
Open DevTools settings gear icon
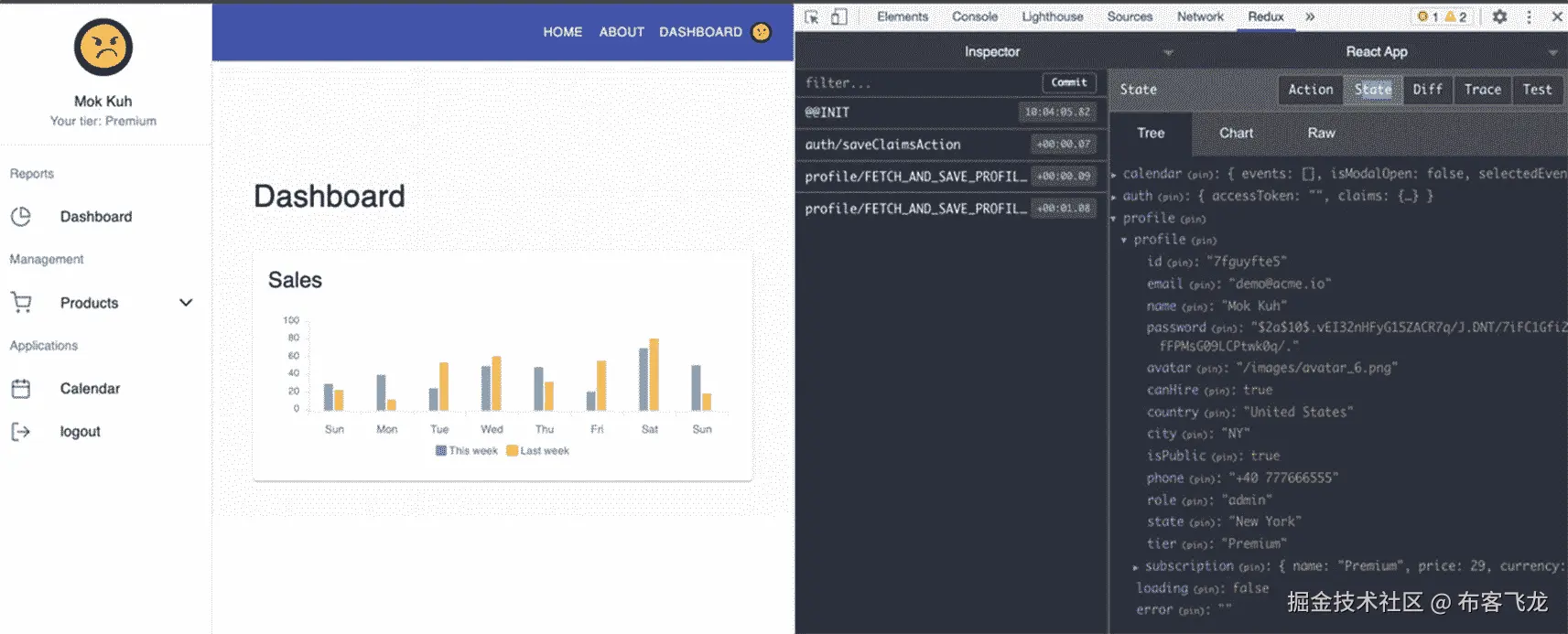coord(1499,16)
